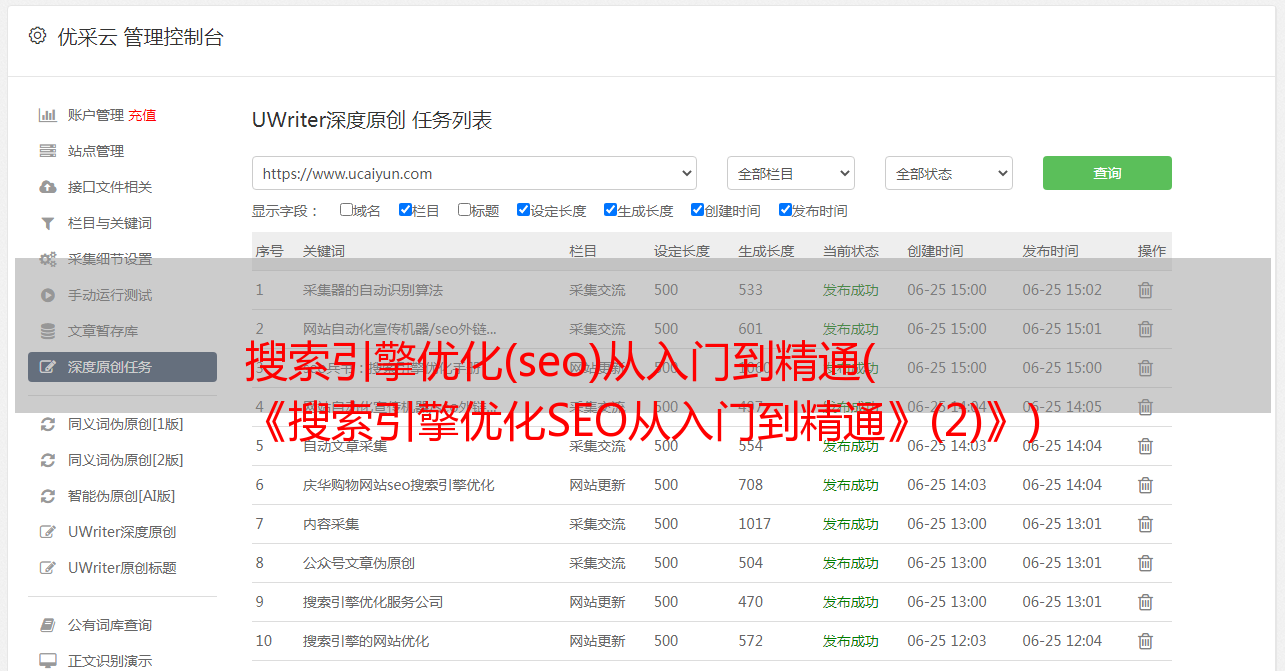Open 接口文件相关 in sidebar
Image resolution: width=1285 pixels, height=671 pixels.
tap(110, 187)
